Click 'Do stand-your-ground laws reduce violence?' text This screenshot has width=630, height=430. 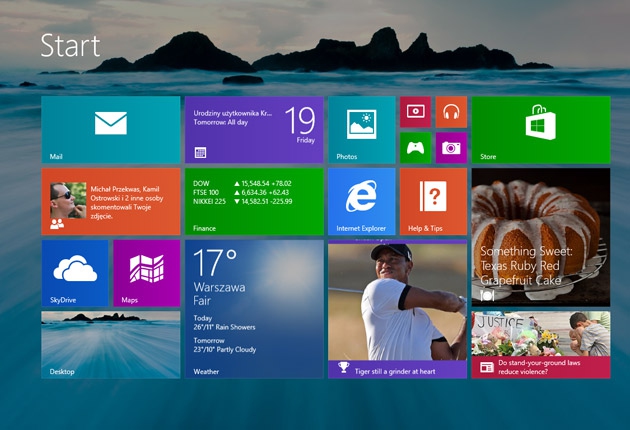click(539, 367)
